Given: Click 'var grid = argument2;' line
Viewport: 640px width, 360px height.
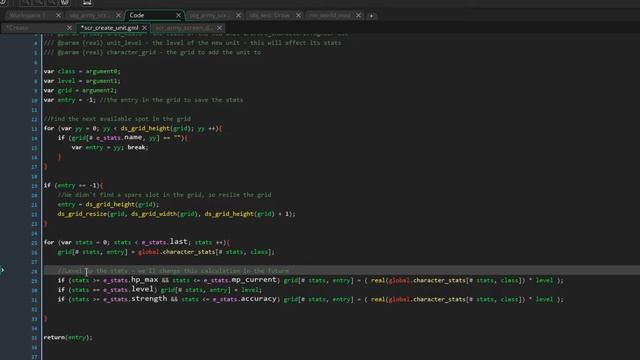Looking at the screenshot, I should pos(80,90).
